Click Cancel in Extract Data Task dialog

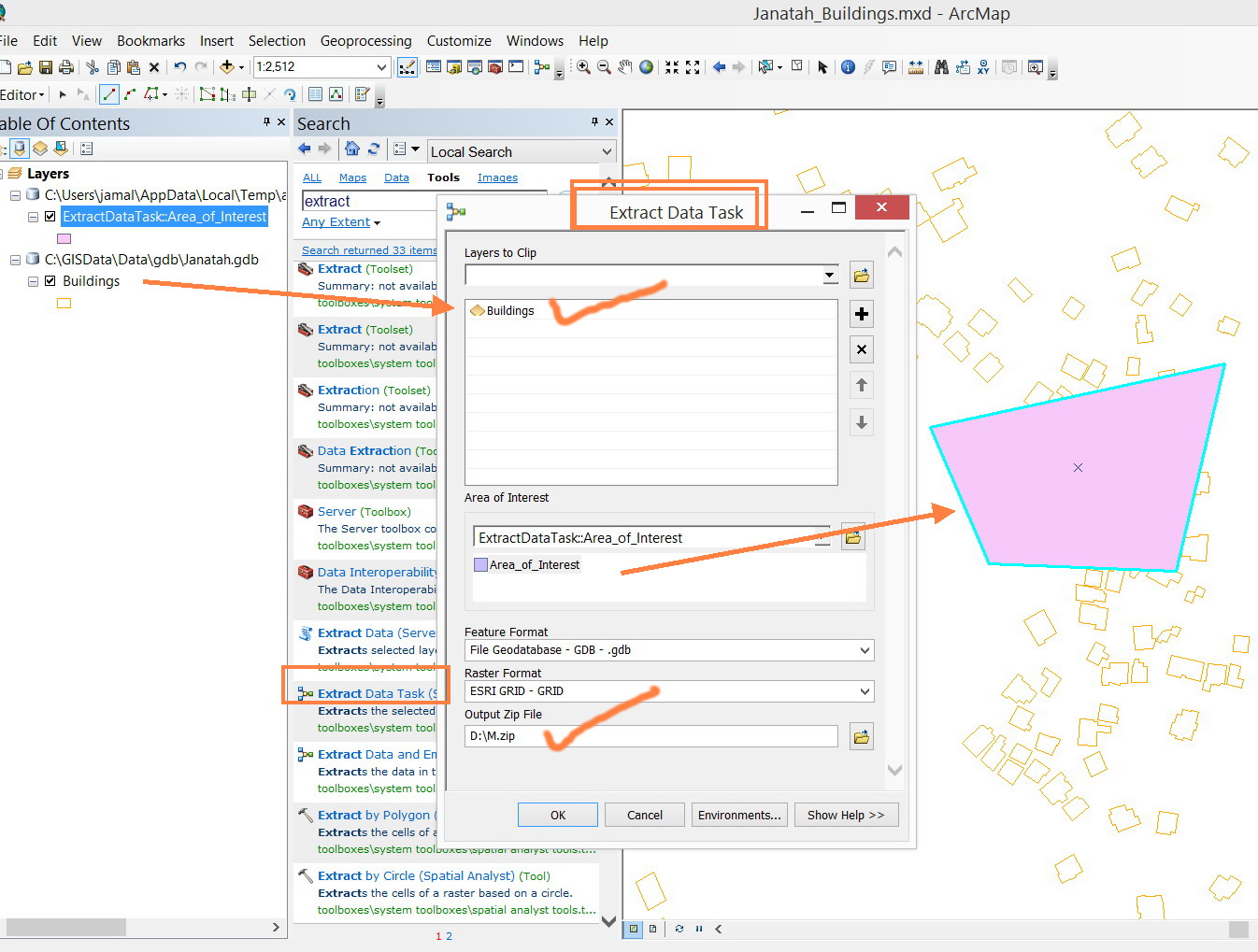(x=645, y=815)
